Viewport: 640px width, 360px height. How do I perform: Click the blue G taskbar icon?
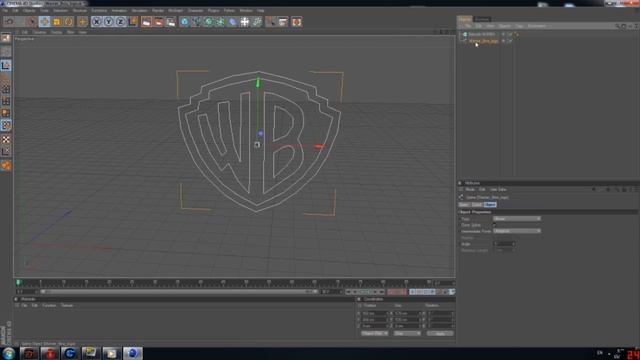coord(70,353)
